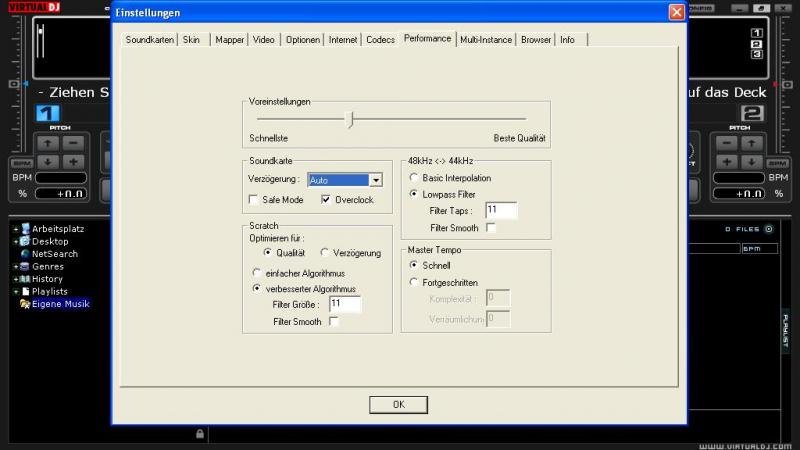
Task: Close the Einstellungen dialog
Action: pyautogui.click(x=677, y=12)
